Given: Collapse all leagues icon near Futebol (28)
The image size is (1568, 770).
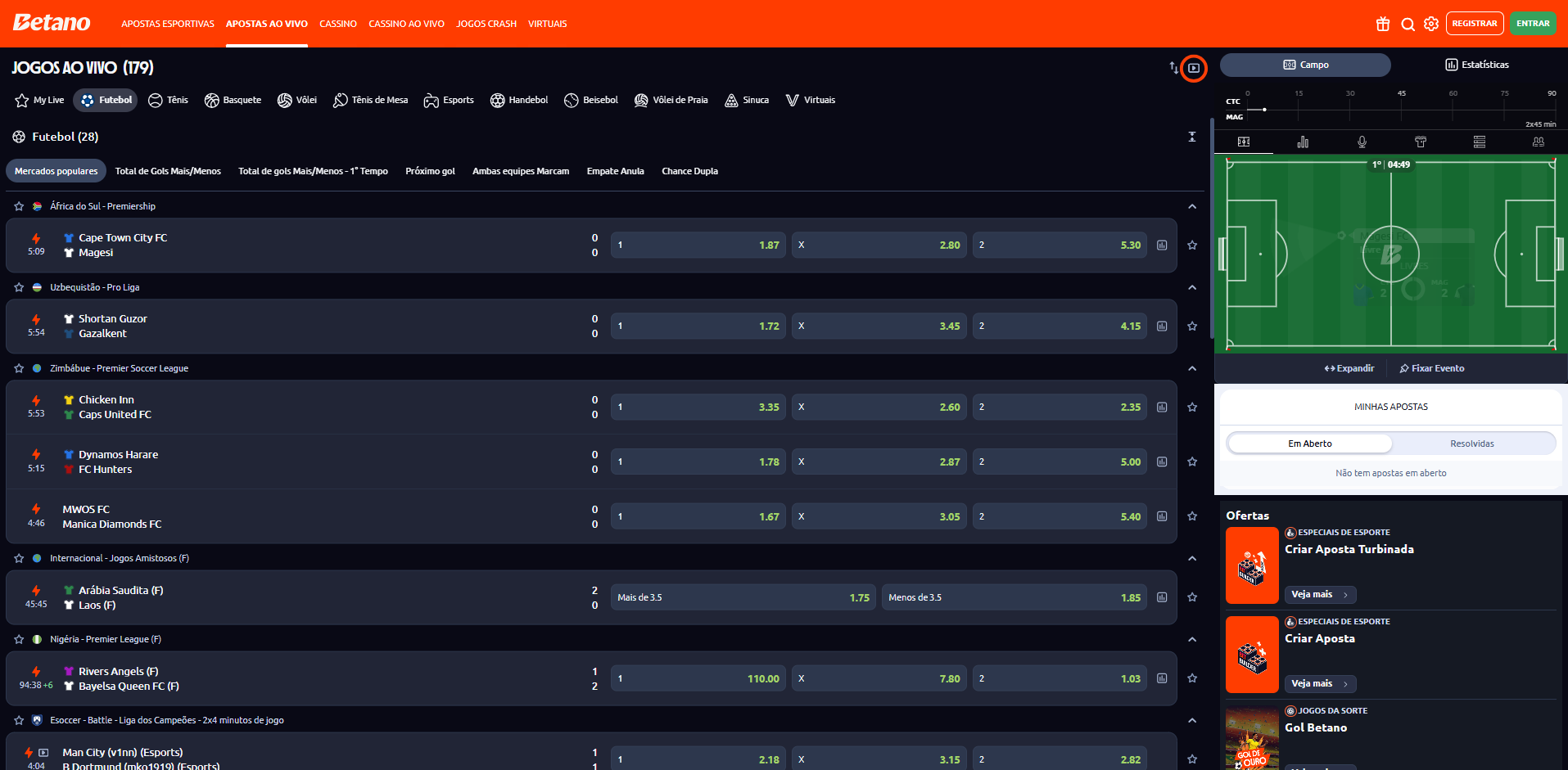Looking at the screenshot, I should [1192, 137].
